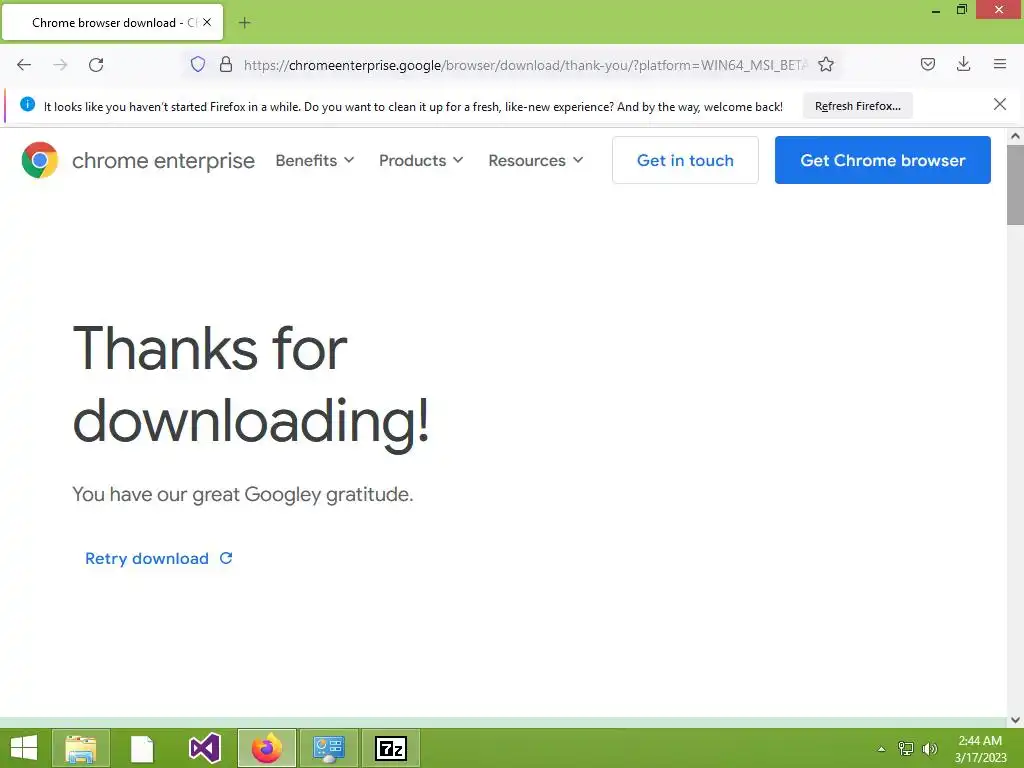Screen dimensions: 1024x768
Task: Click the Get in touch button
Action: [685, 160]
